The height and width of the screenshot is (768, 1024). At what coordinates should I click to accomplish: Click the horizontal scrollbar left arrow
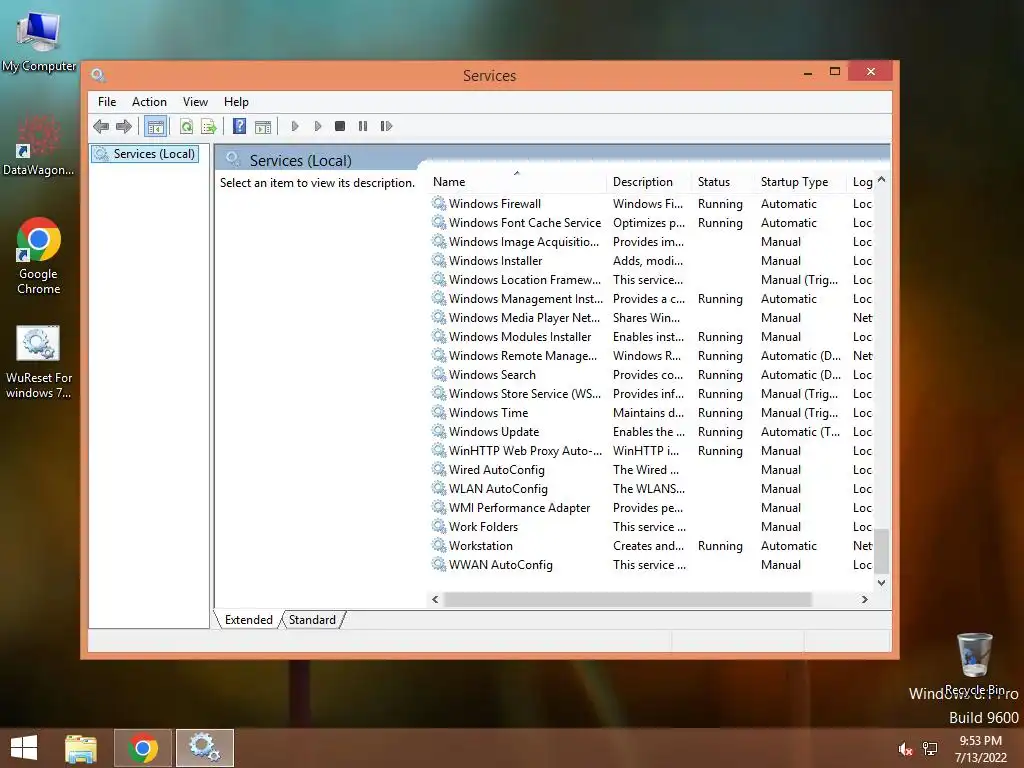435,600
